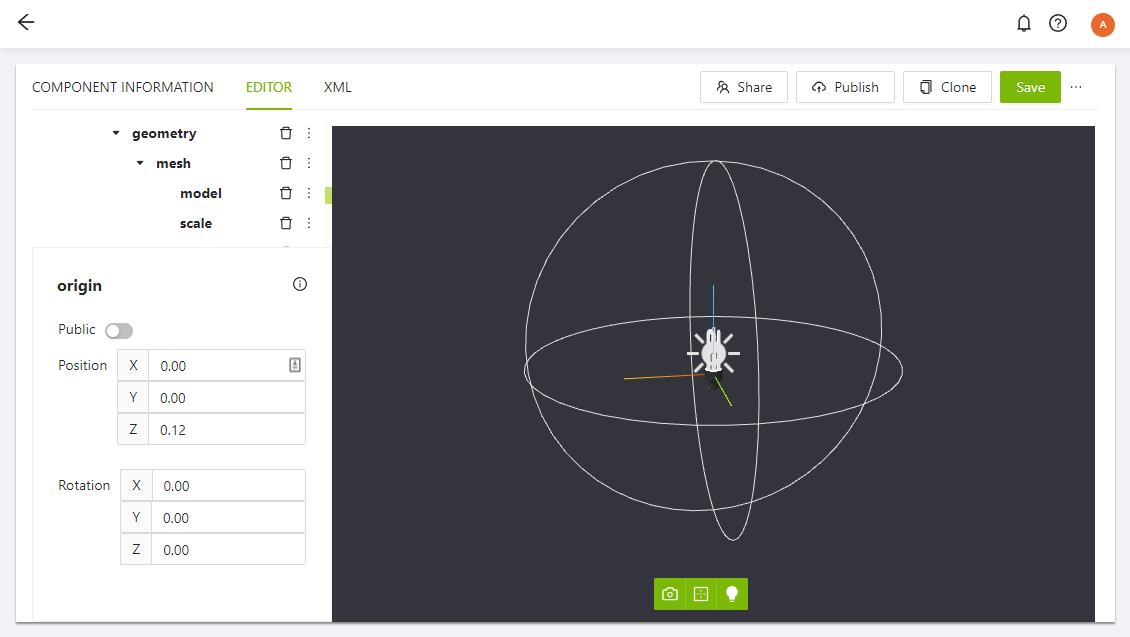
Task: Click the stepper on the Position X field
Action: tap(294, 365)
